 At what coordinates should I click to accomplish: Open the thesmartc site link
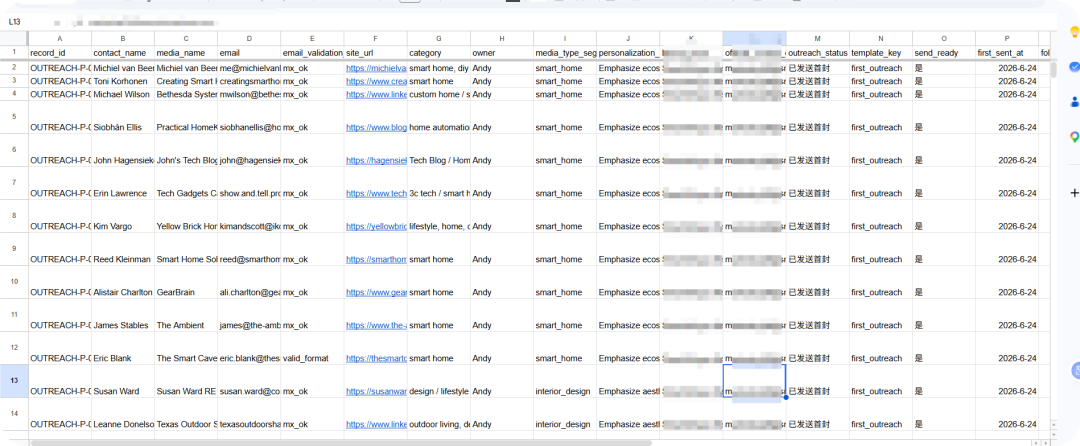click(376, 359)
